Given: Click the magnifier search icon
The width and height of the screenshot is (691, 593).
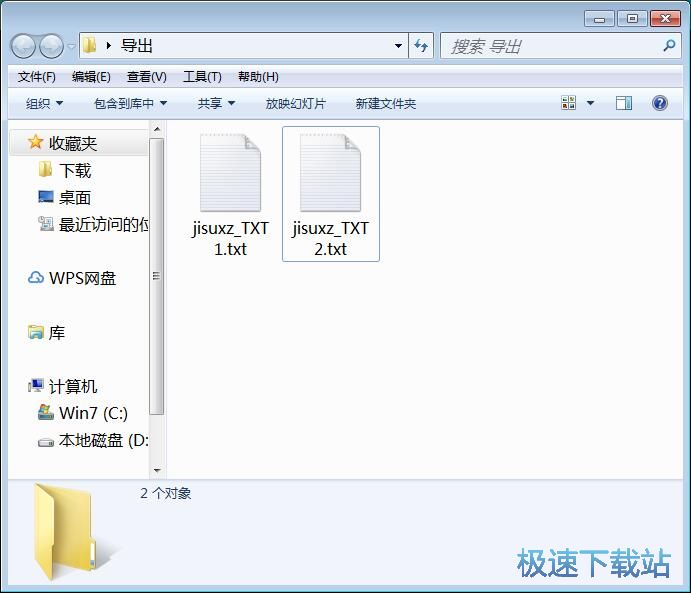Looking at the screenshot, I should [x=669, y=45].
